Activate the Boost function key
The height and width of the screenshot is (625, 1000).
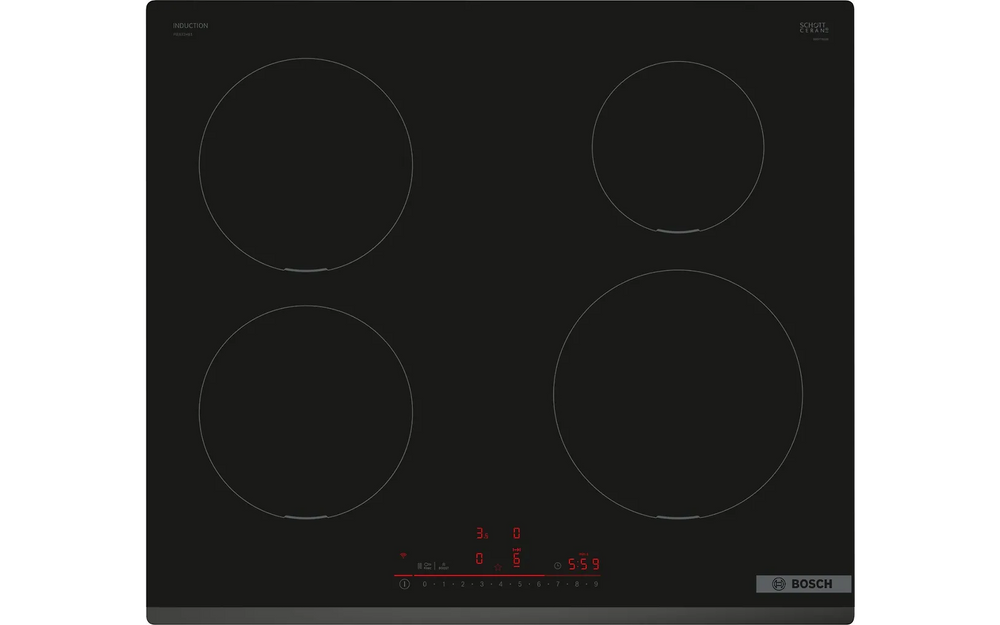443,565
